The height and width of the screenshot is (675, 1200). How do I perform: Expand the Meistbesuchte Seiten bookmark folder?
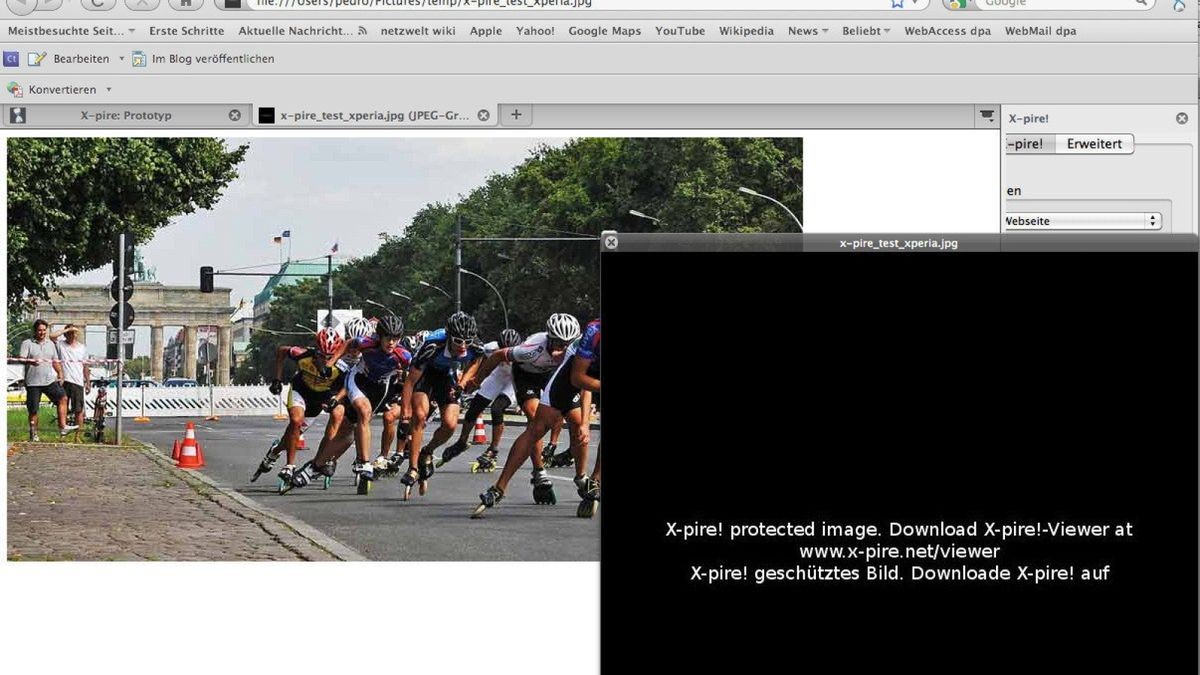point(70,31)
